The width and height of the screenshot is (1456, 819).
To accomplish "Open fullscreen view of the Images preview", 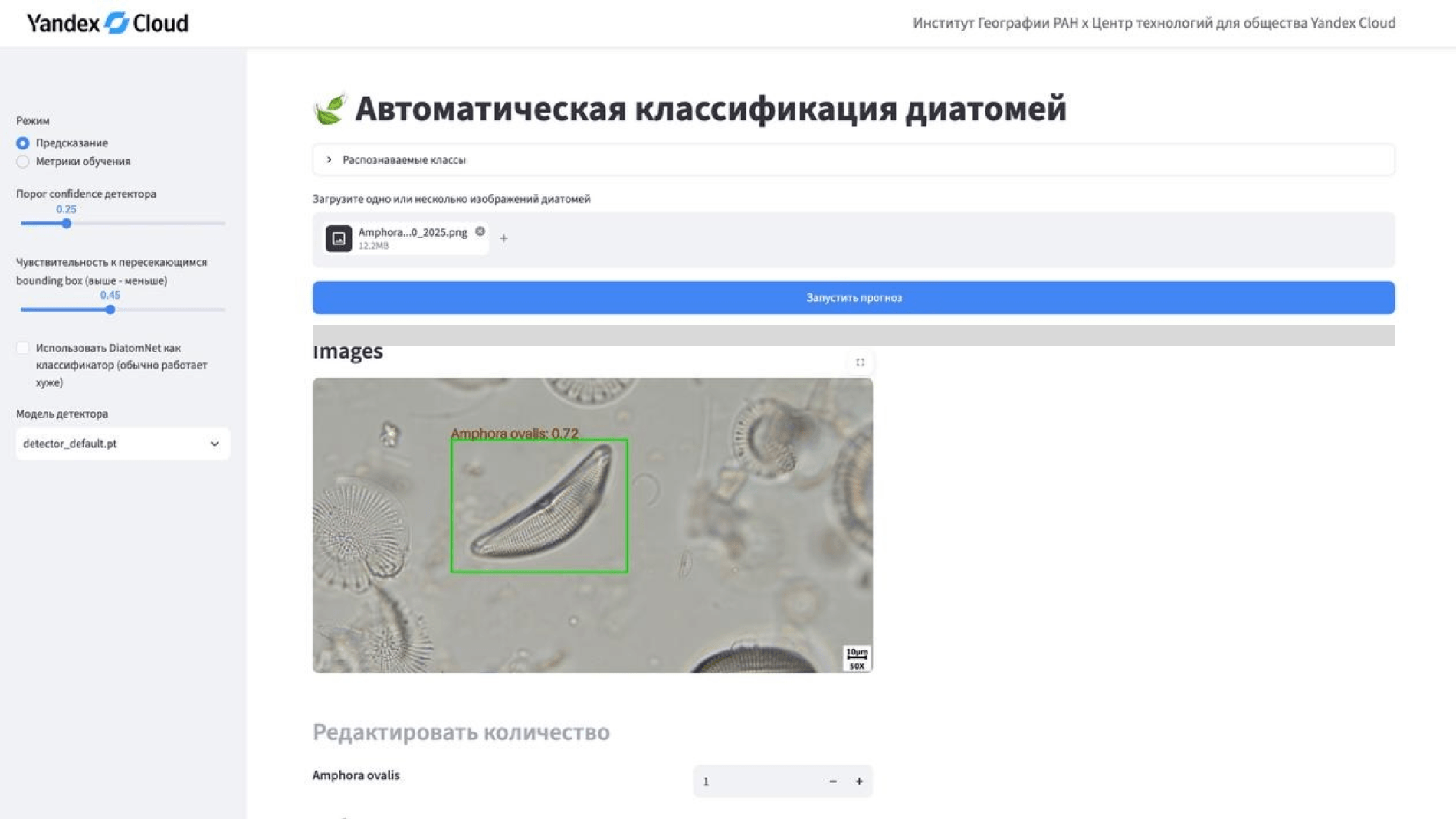I will (860, 362).
